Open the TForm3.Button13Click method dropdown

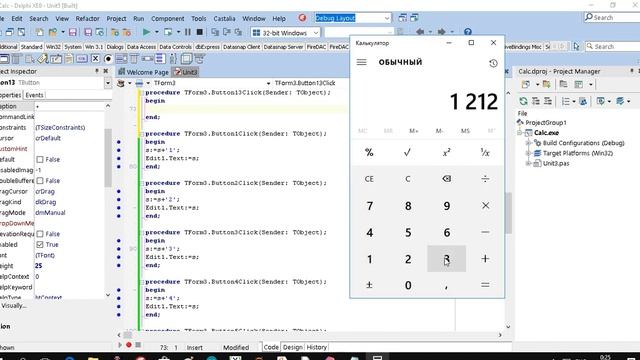305,83
